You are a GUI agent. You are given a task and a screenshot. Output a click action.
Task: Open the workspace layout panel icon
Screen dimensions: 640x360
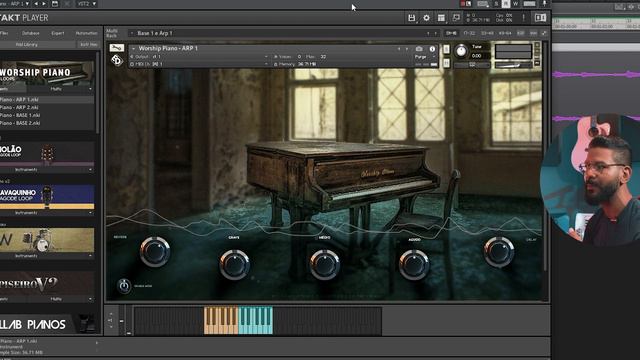[441, 18]
